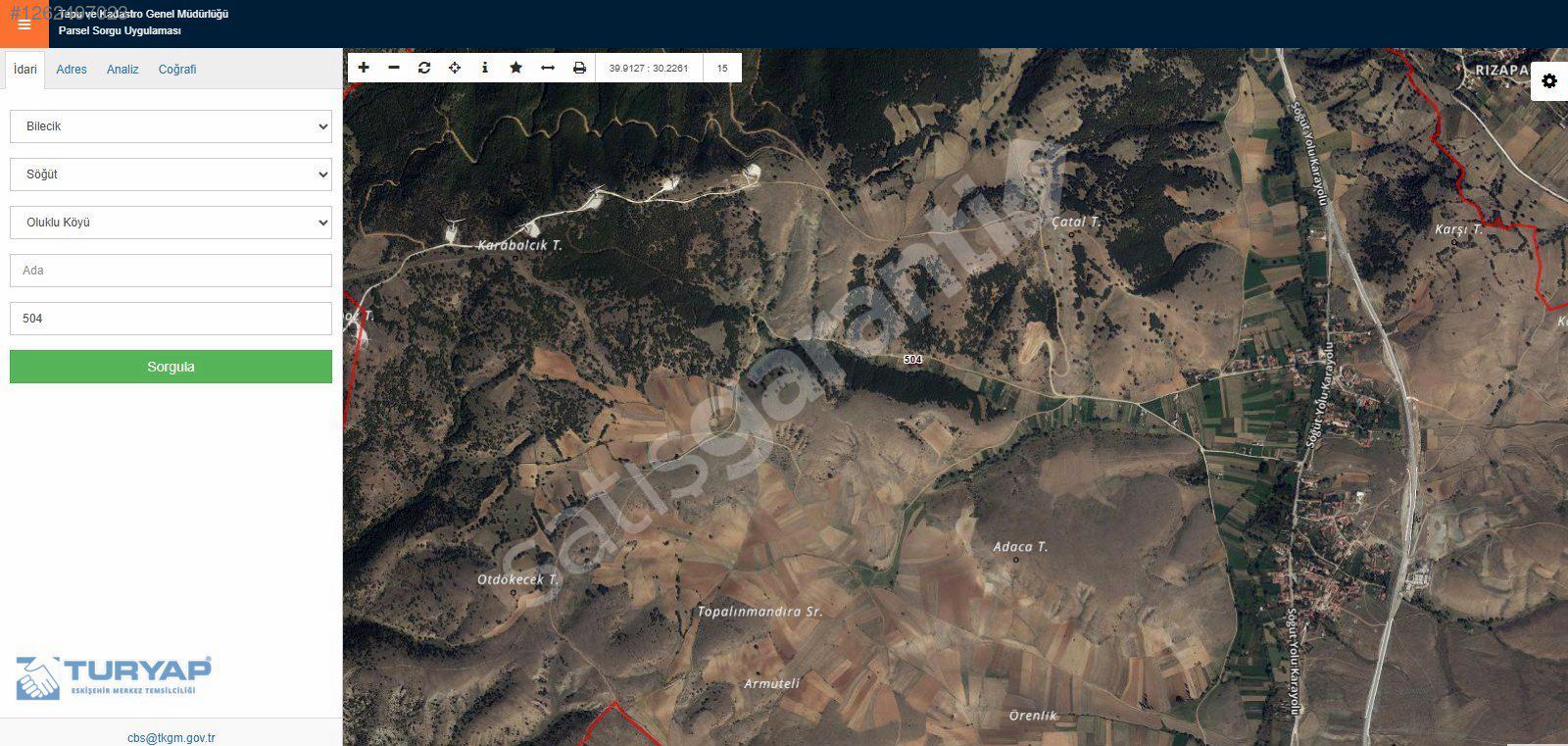Click the zoom in plus icon
The height and width of the screenshot is (746, 1568).
point(364,68)
